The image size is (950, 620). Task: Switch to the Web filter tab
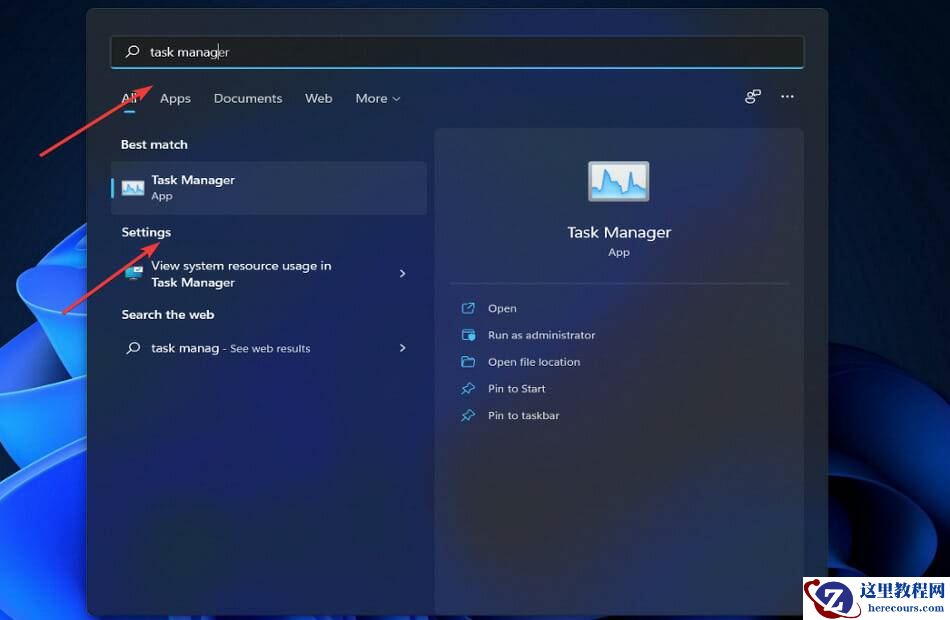tap(319, 98)
